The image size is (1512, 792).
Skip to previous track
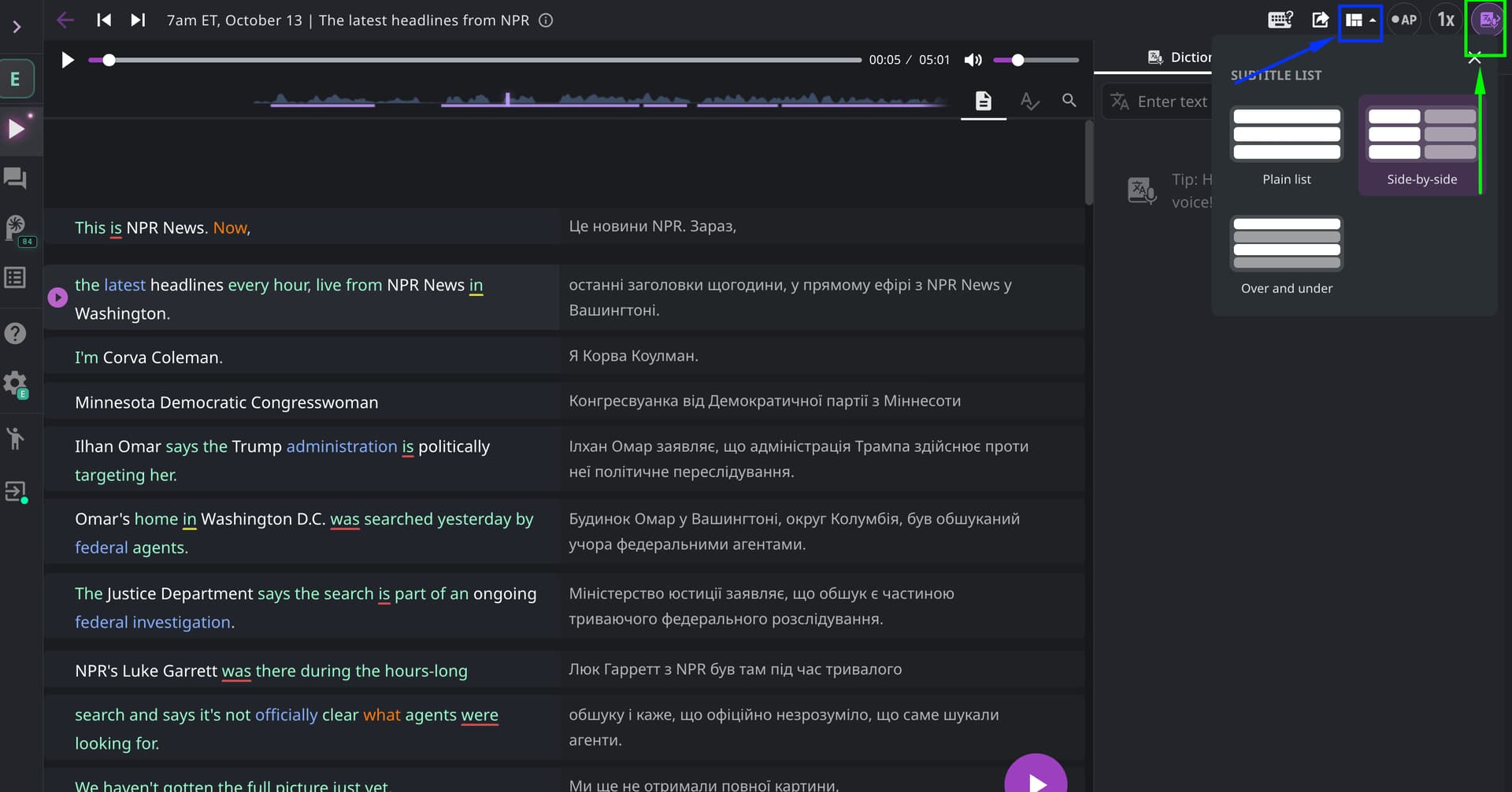coord(104,20)
